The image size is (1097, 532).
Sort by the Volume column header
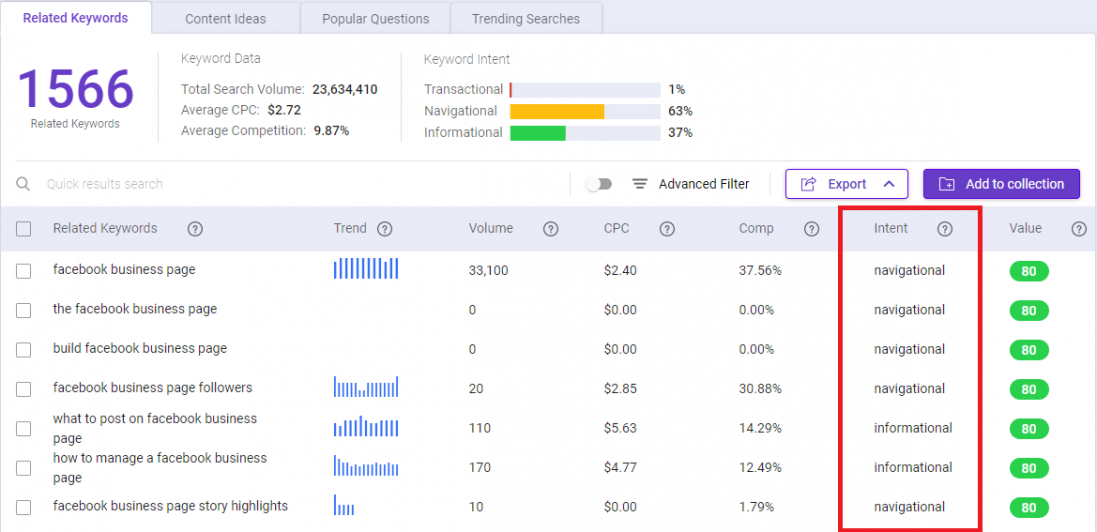click(490, 228)
